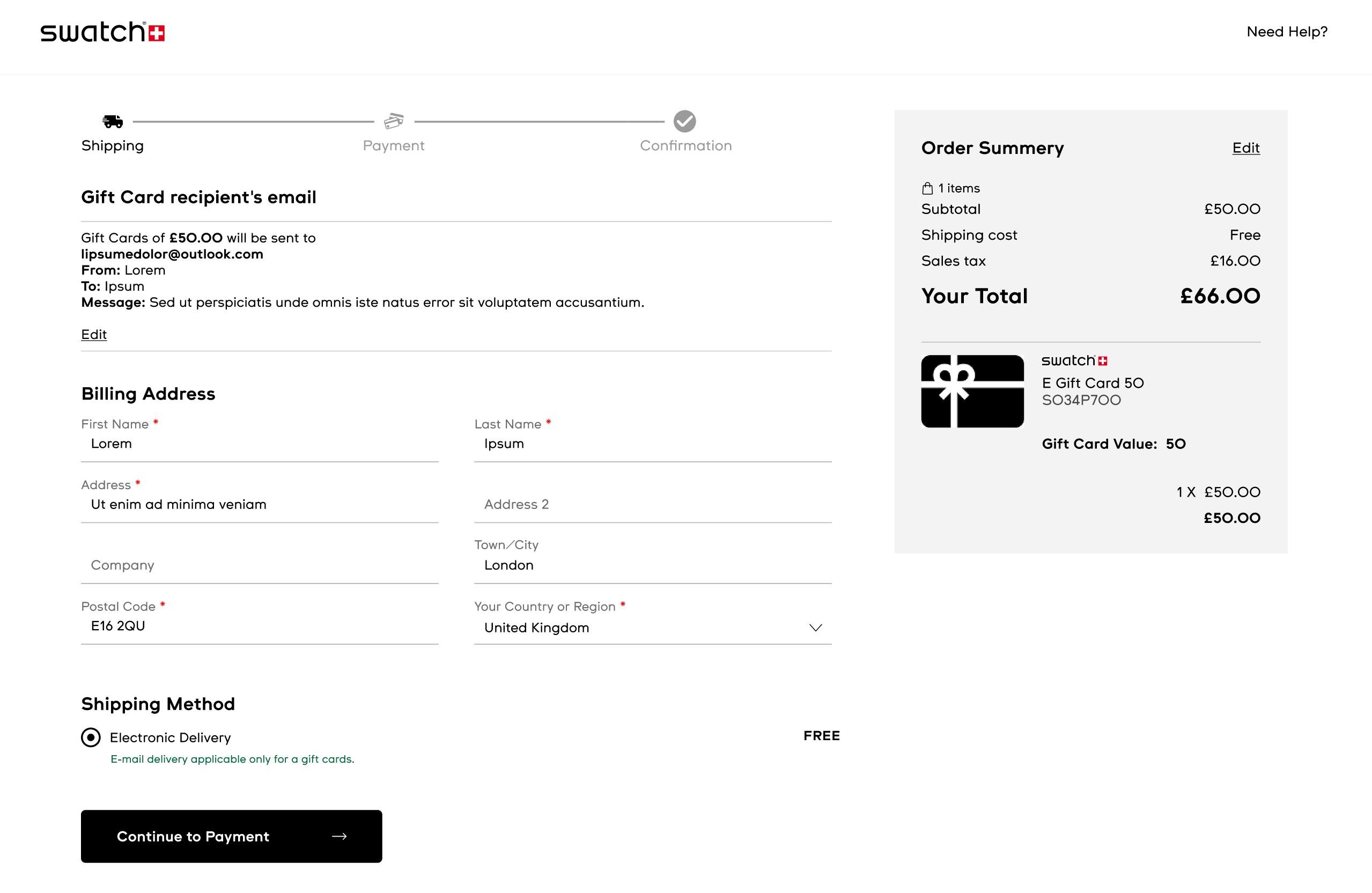Focus the Address 2 input field
Viewport: 1372px width, 893px height.
[652, 505]
